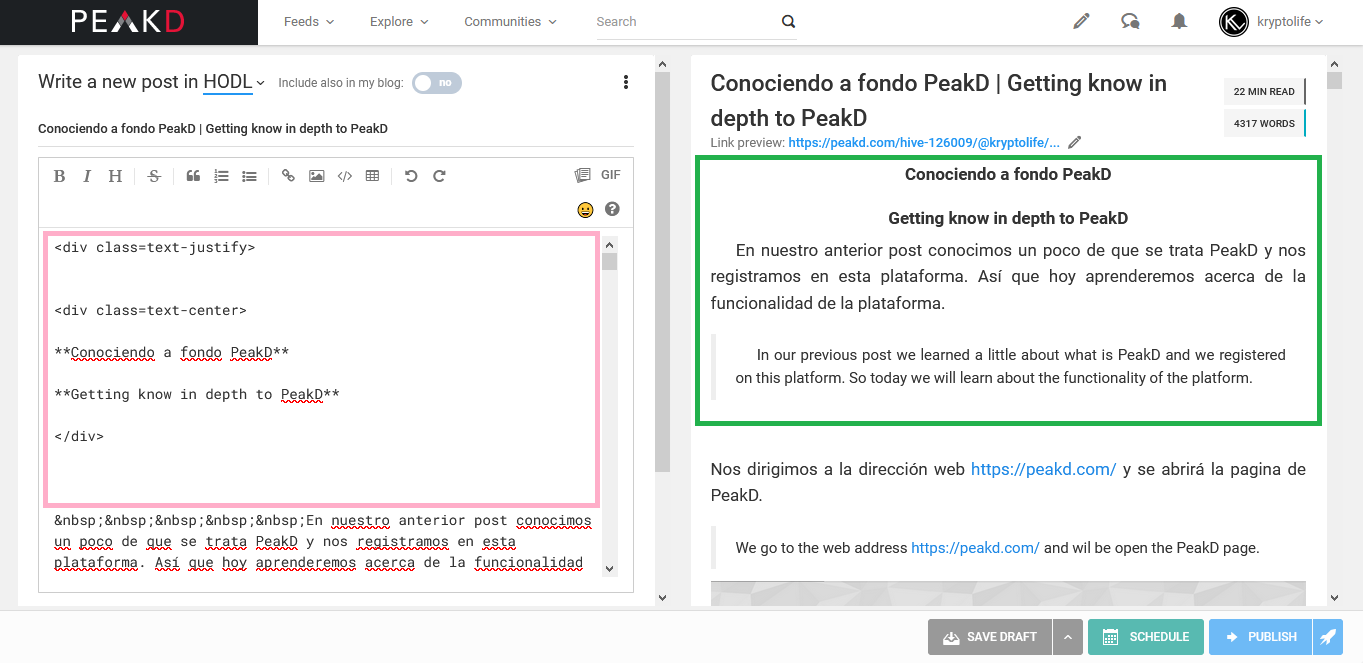Click the search magnifier icon
The image size is (1363, 663).
coord(788,22)
